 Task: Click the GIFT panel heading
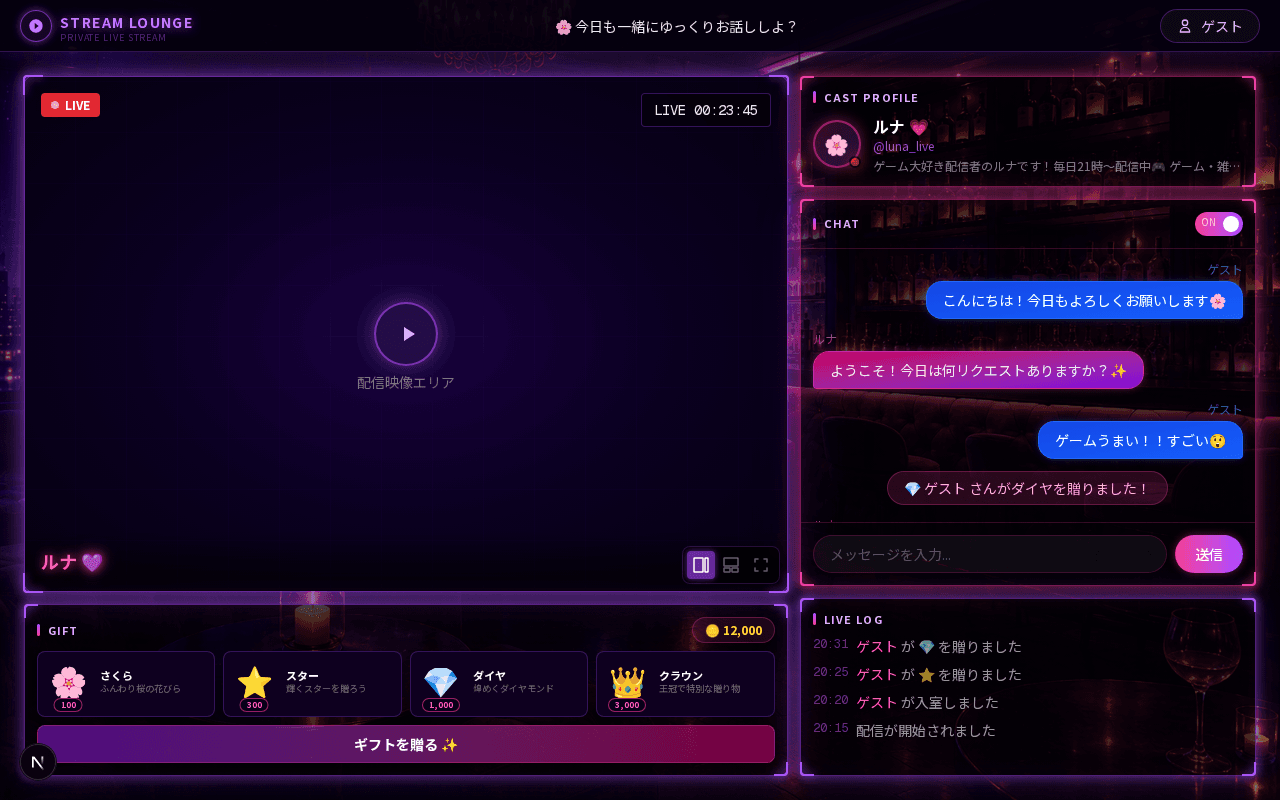click(x=62, y=631)
